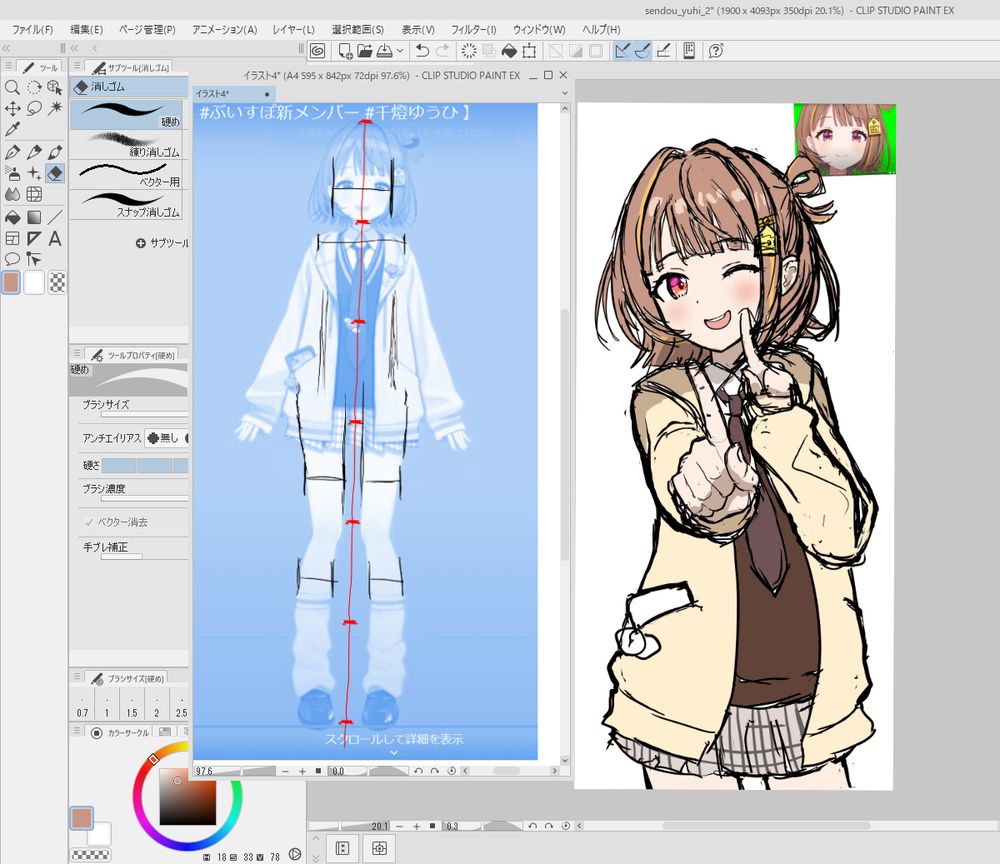The width and height of the screenshot is (1000, 864).
Task: Open Tool palette menu hamburger
Action: click(9, 66)
